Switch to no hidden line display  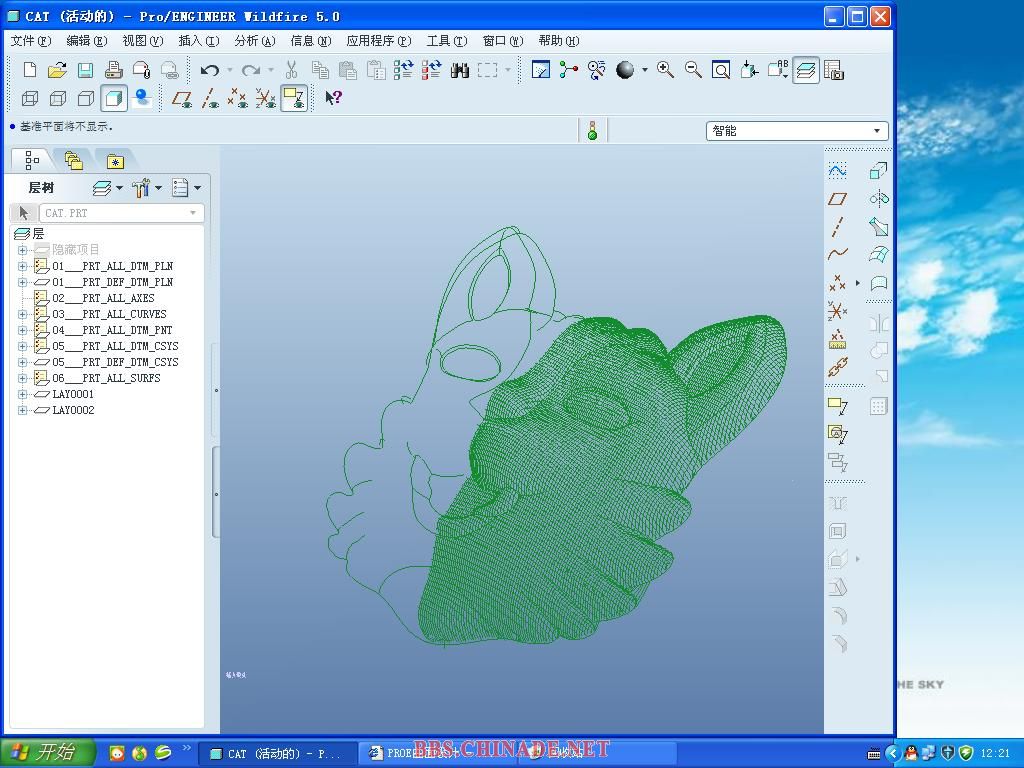coord(86,99)
